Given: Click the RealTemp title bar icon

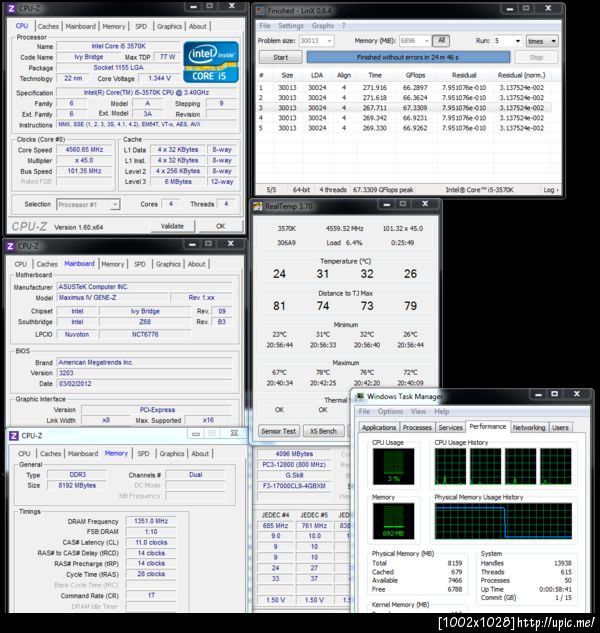Looking at the screenshot, I should pos(258,207).
